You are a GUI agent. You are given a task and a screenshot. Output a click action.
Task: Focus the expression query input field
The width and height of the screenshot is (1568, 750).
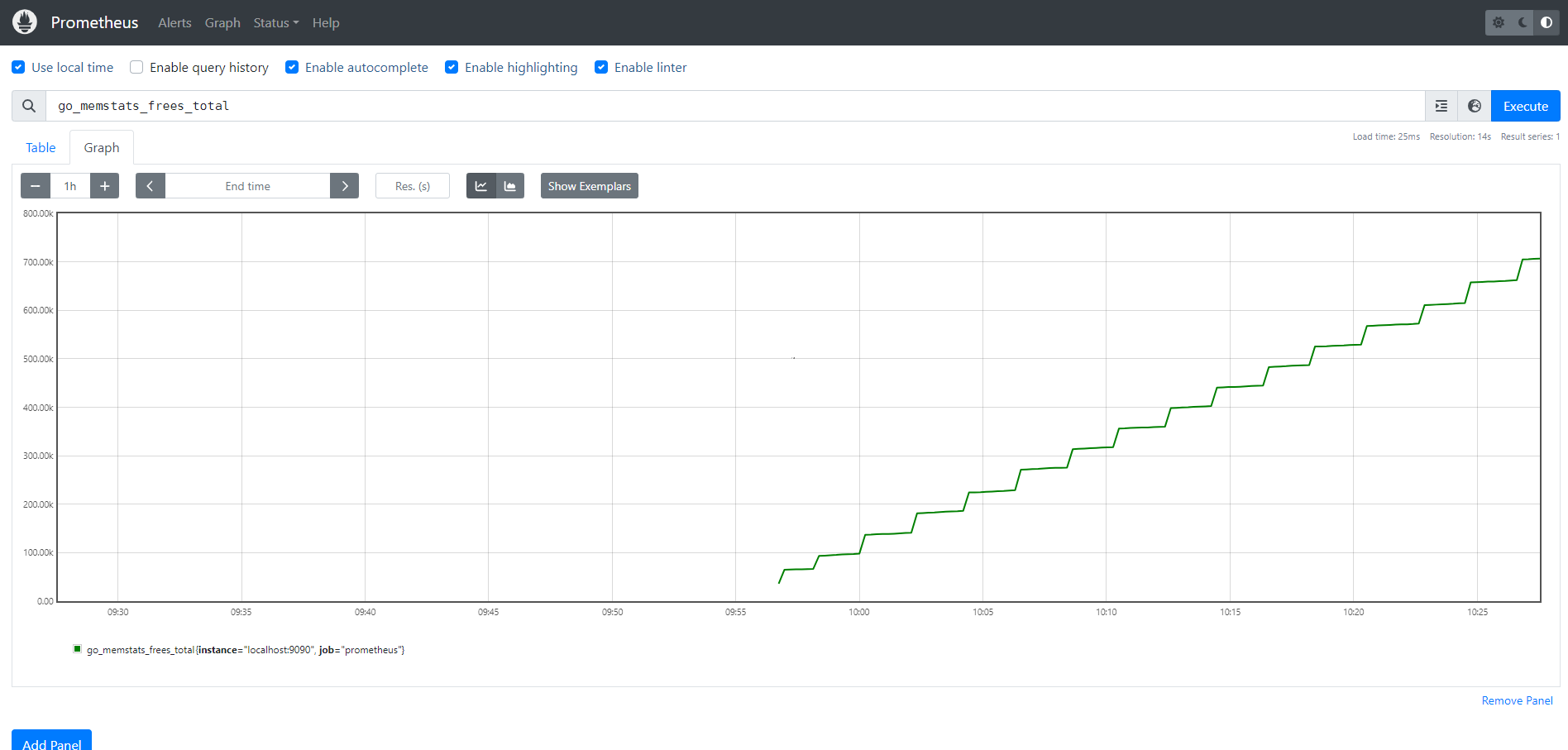[735, 106]
